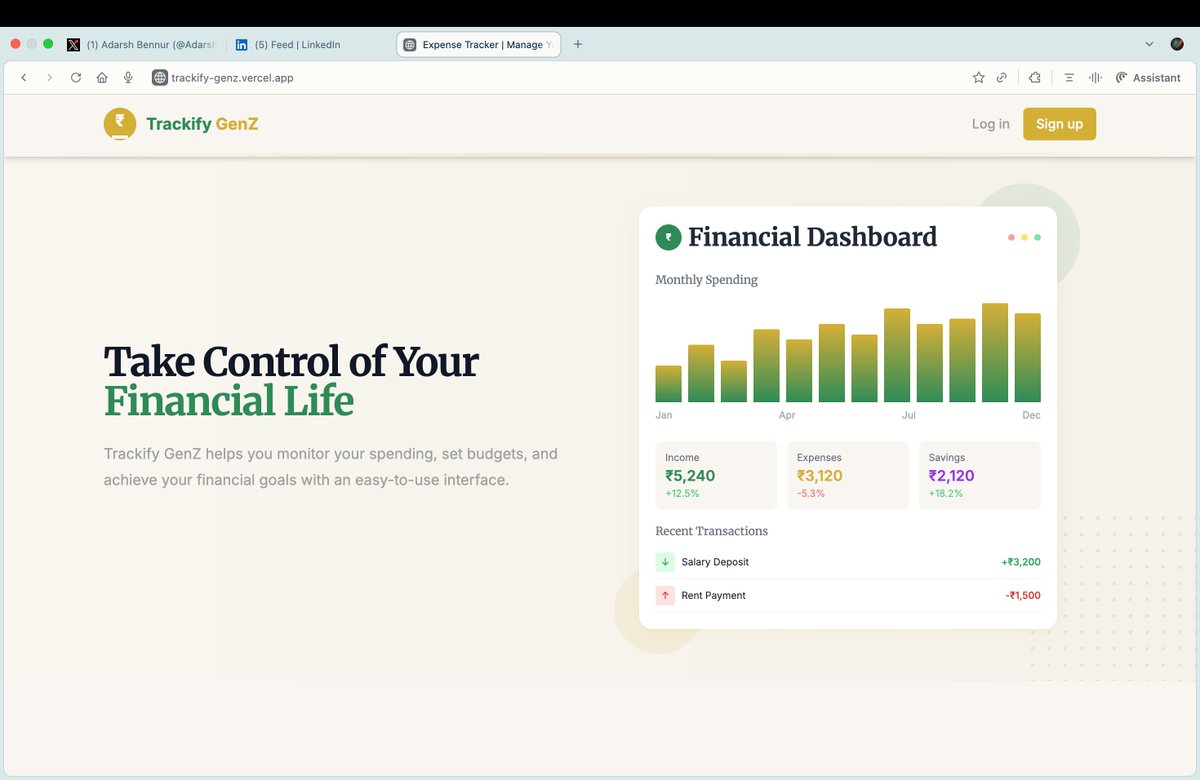The width and height of the screenshot is (1200, 780).
Task: Open the browser home page icon
Action: coord(102,78)
